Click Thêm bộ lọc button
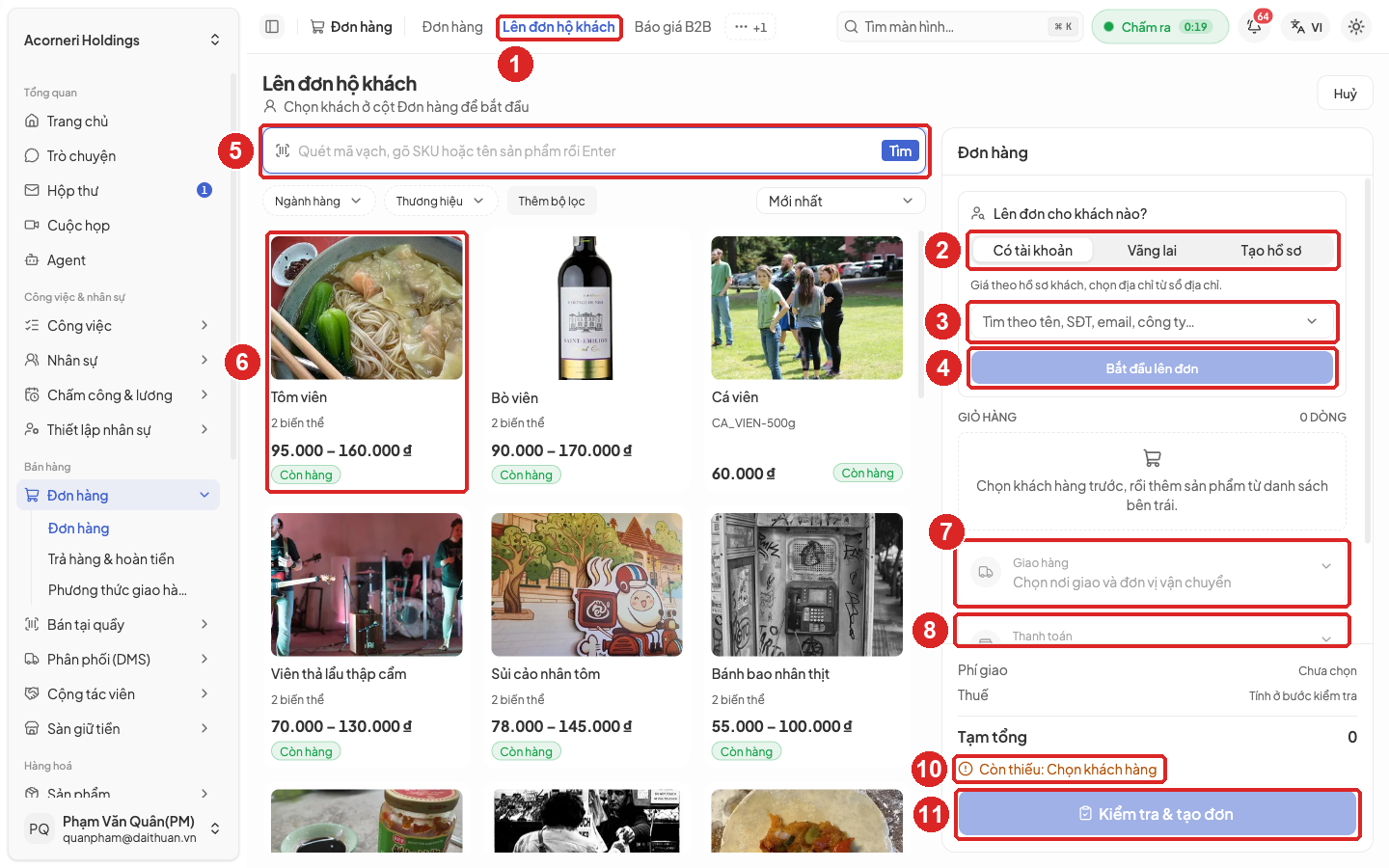This screenshot has height=868, width=1389. tap(551, 202)
